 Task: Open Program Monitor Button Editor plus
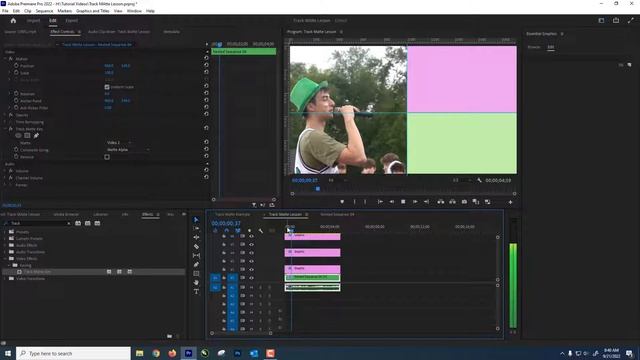click(510, 202)
